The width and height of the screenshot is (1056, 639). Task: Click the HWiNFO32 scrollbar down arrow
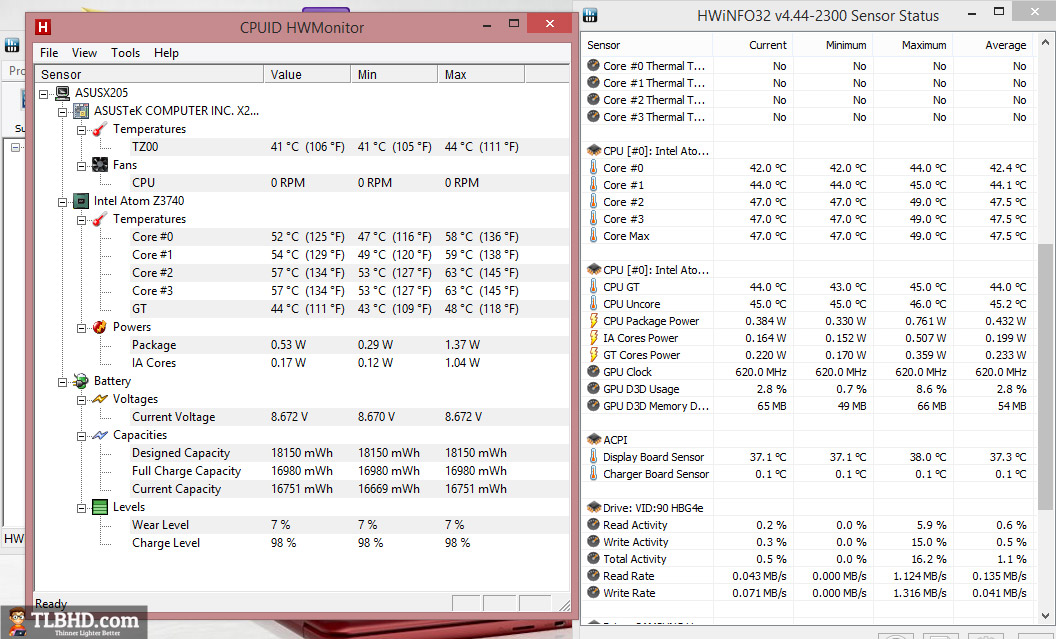pyautogui.click(x=1045, y=615)
